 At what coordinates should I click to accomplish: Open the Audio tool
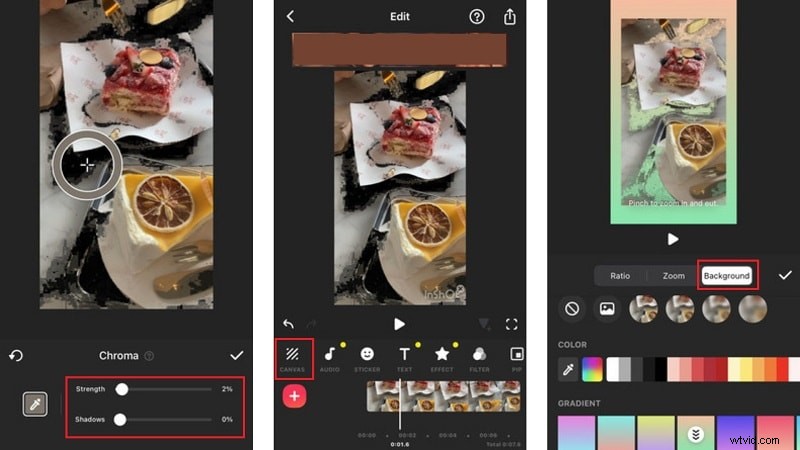(x=329, y=359)
